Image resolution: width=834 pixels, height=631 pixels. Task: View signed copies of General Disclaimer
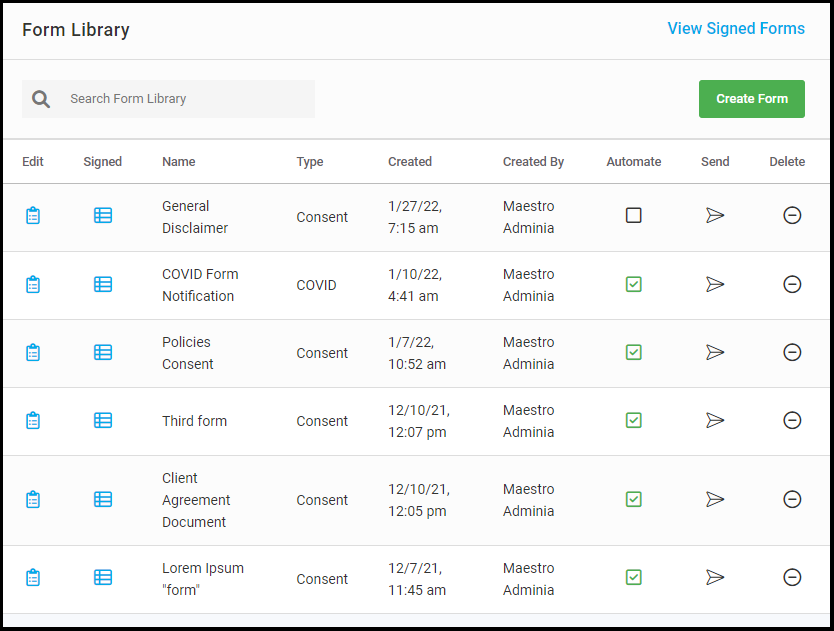[103, 215]
